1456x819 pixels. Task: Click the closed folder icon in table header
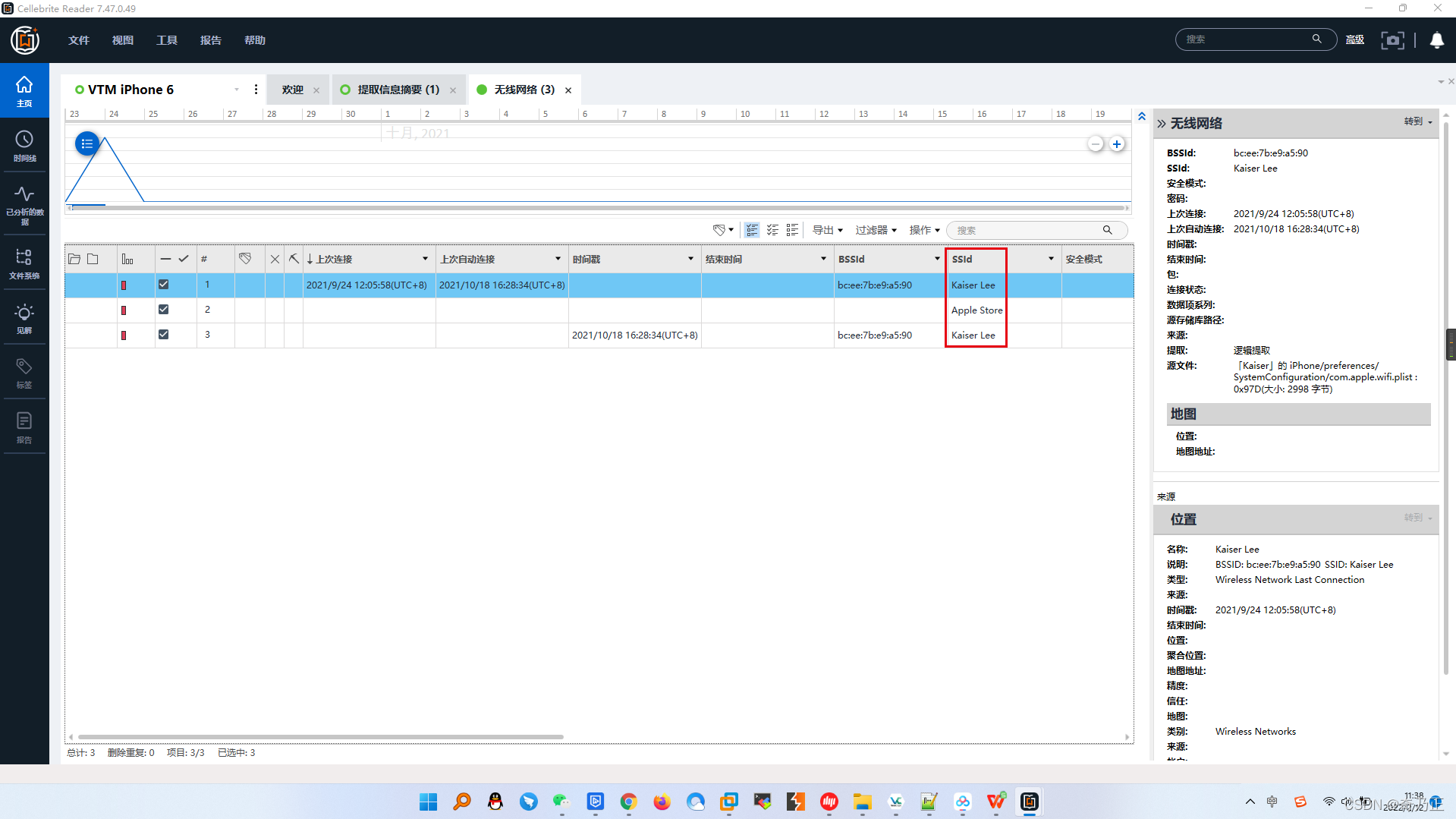[93, 259]
